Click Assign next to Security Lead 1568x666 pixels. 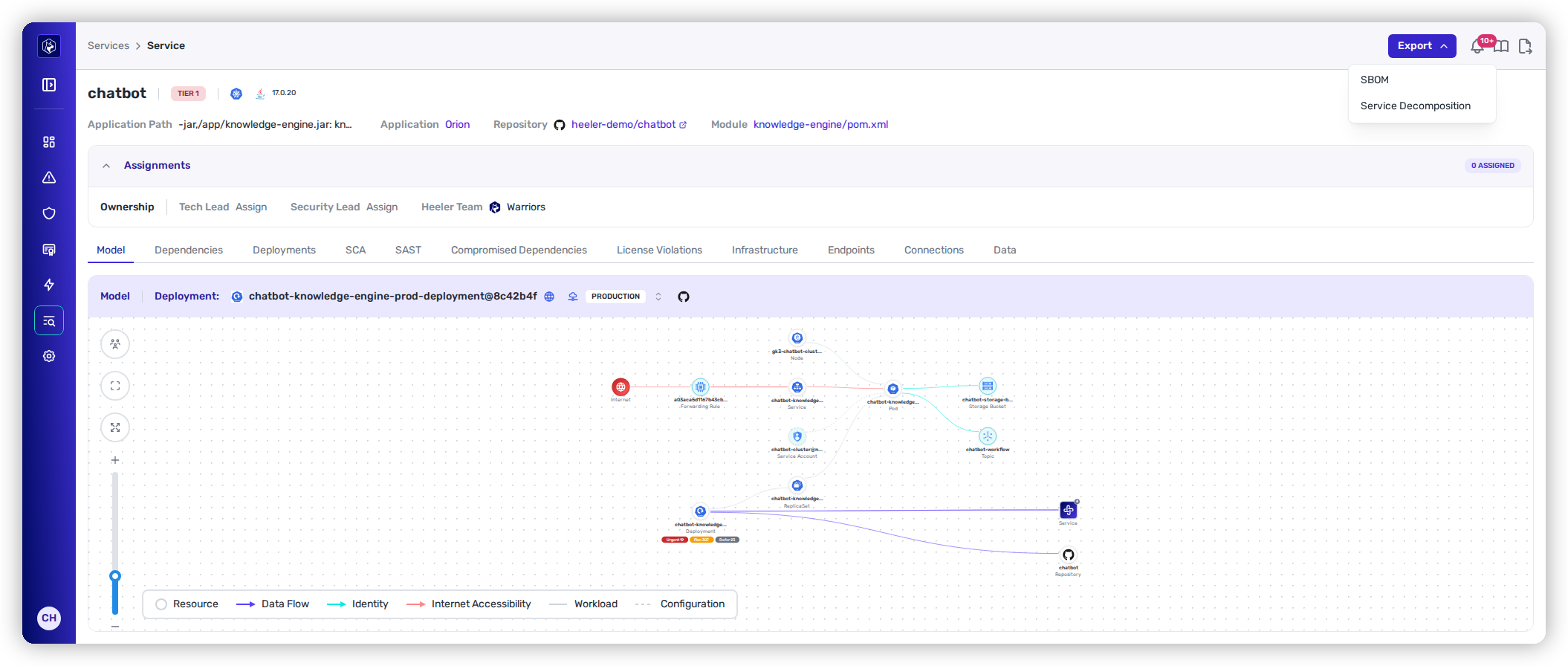click(382, 207)
